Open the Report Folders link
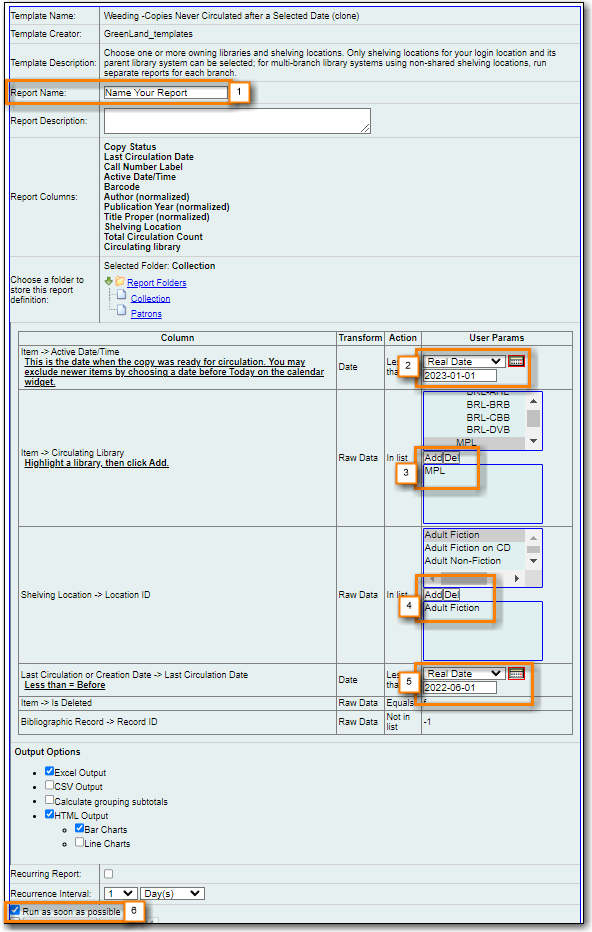This screenshot has width=592, height=932. (156, 283)
